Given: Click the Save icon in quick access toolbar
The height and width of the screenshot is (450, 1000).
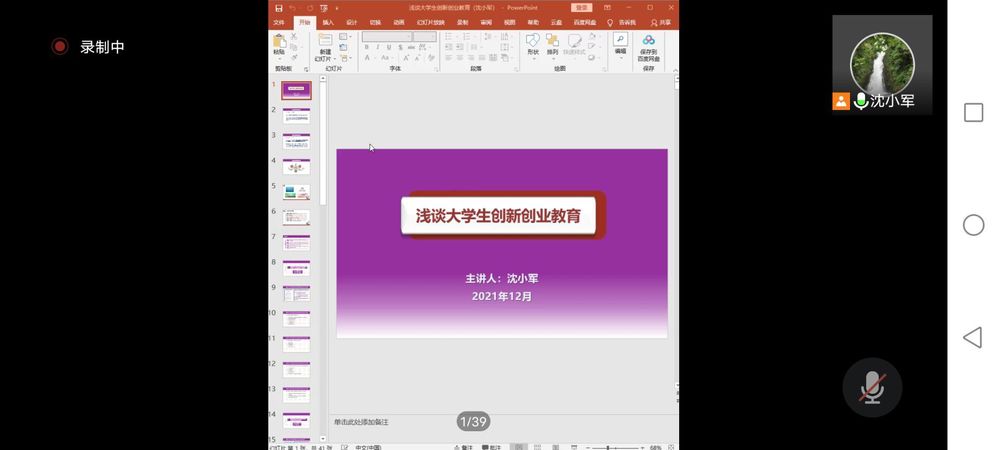Looking at the screenshot, I should [x=278, y=7].
